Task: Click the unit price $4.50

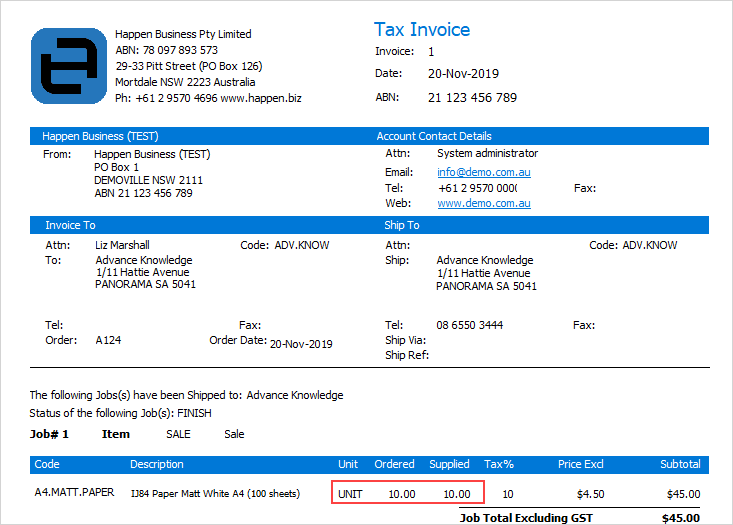Action: [x=590, y=494]
